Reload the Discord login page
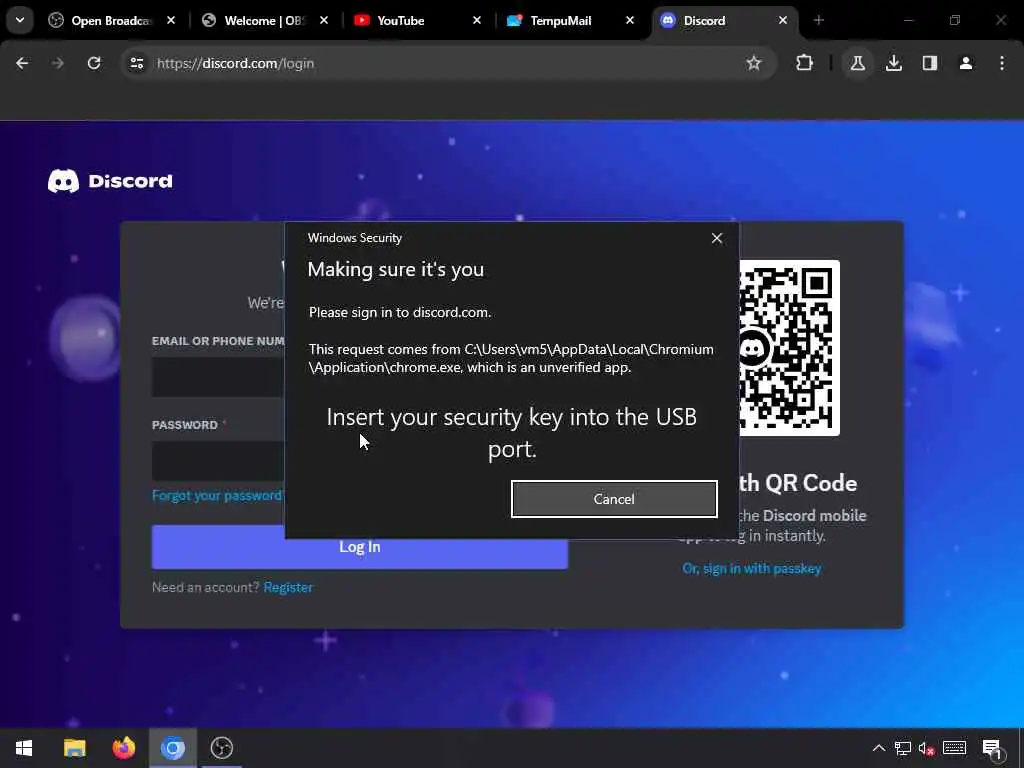 (94, 63)
